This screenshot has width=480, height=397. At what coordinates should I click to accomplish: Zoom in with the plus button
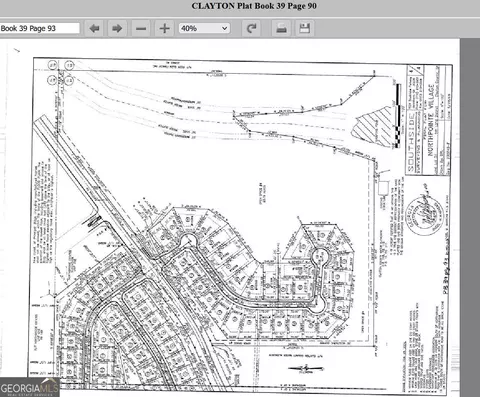(164, 28)
